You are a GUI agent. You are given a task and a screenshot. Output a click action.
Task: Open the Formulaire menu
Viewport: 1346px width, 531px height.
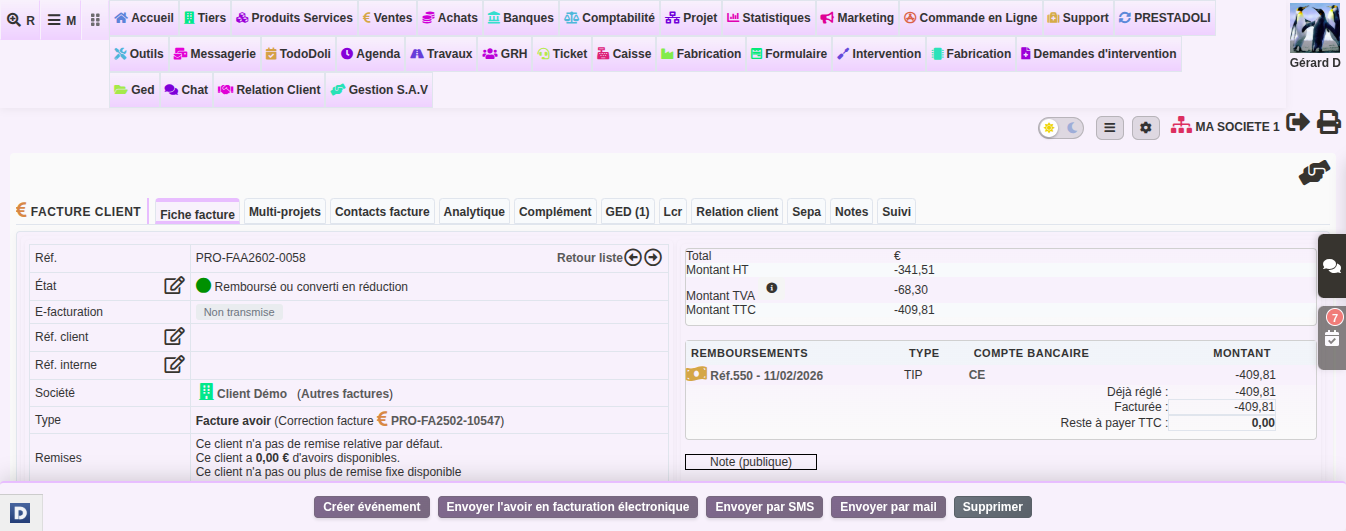788,54
